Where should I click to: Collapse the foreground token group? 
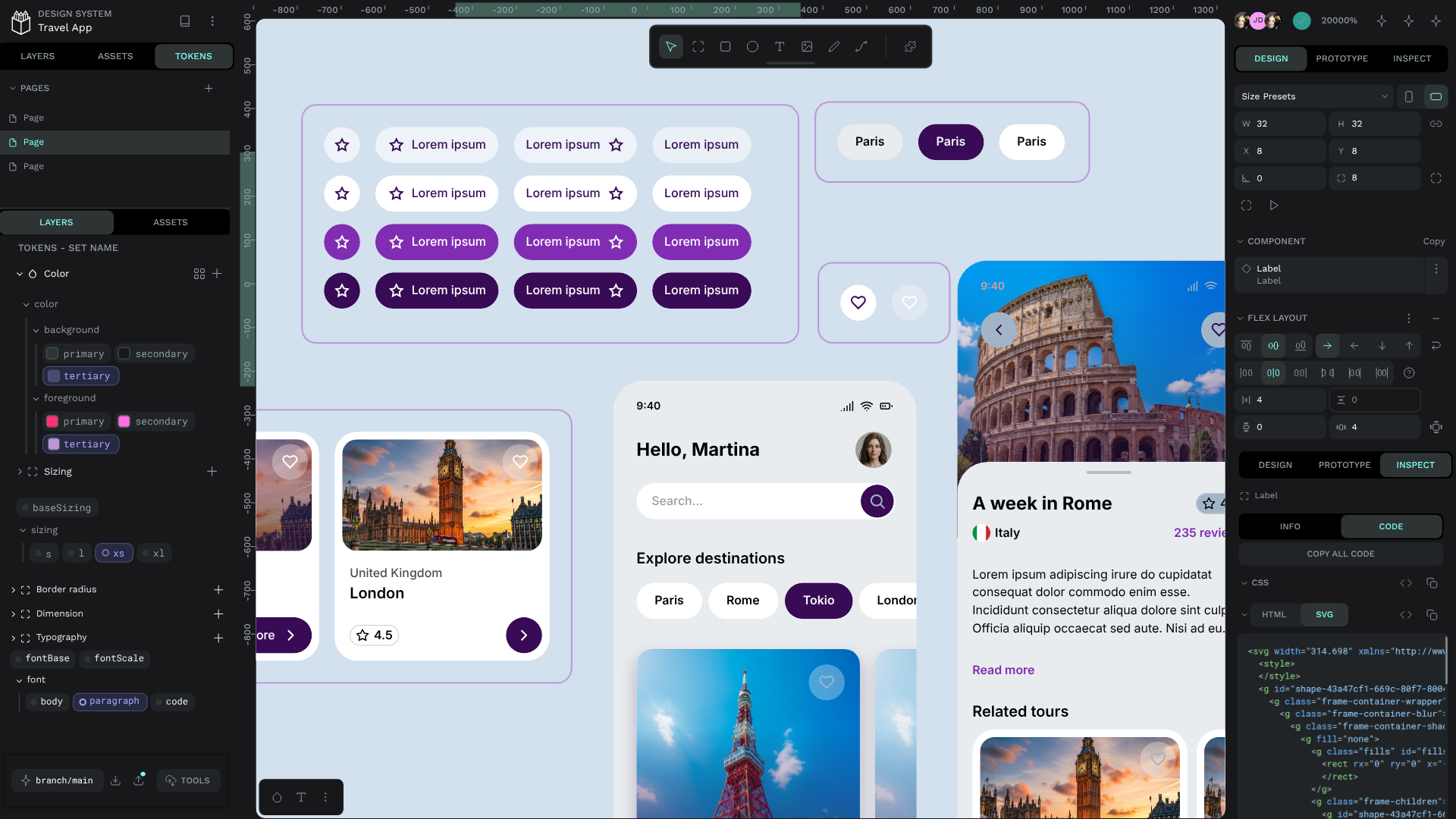pyautogui.click(x=36, y=398)
